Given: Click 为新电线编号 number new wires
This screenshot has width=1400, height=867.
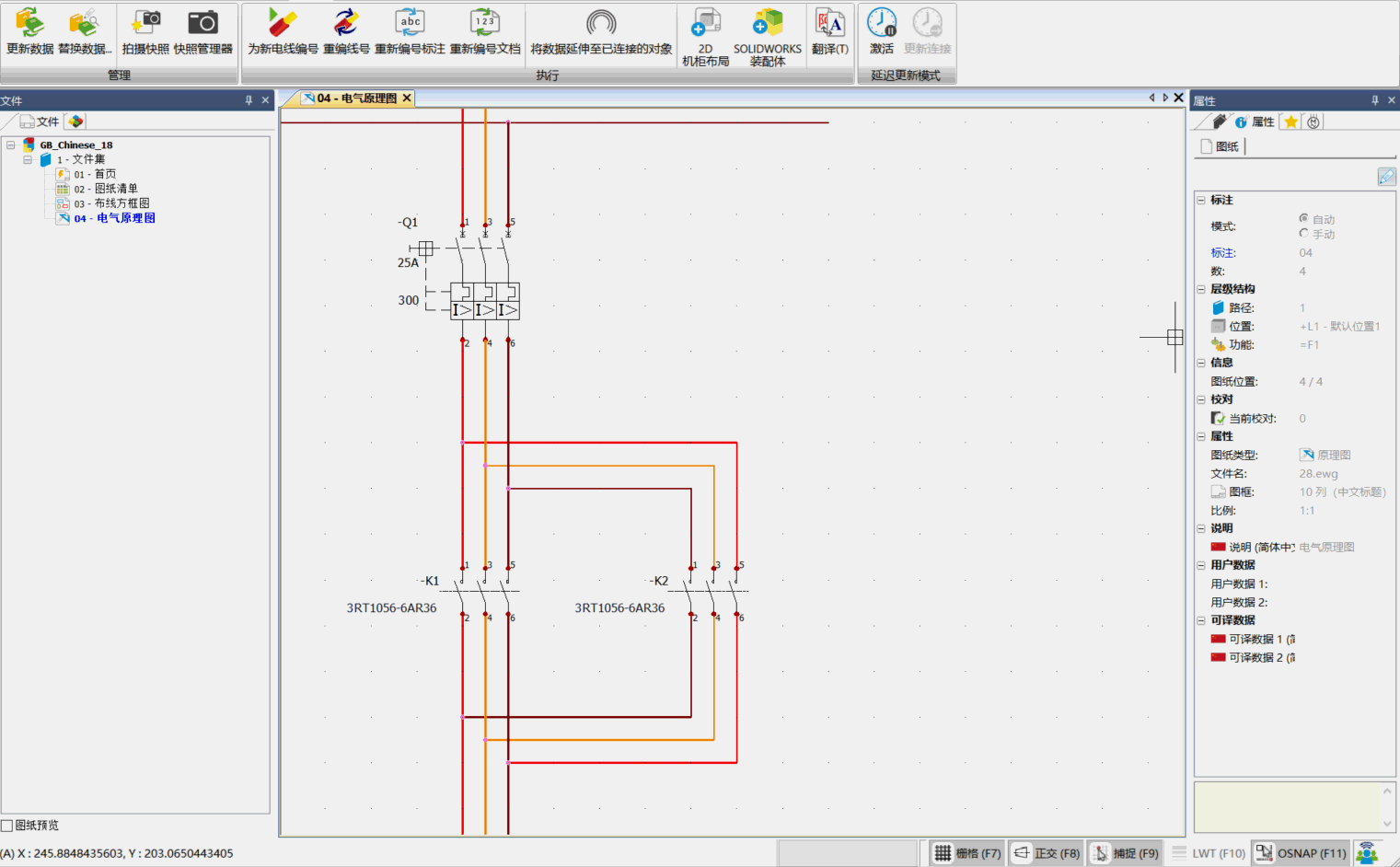Looking at the screenshot, I should (283, 23).
